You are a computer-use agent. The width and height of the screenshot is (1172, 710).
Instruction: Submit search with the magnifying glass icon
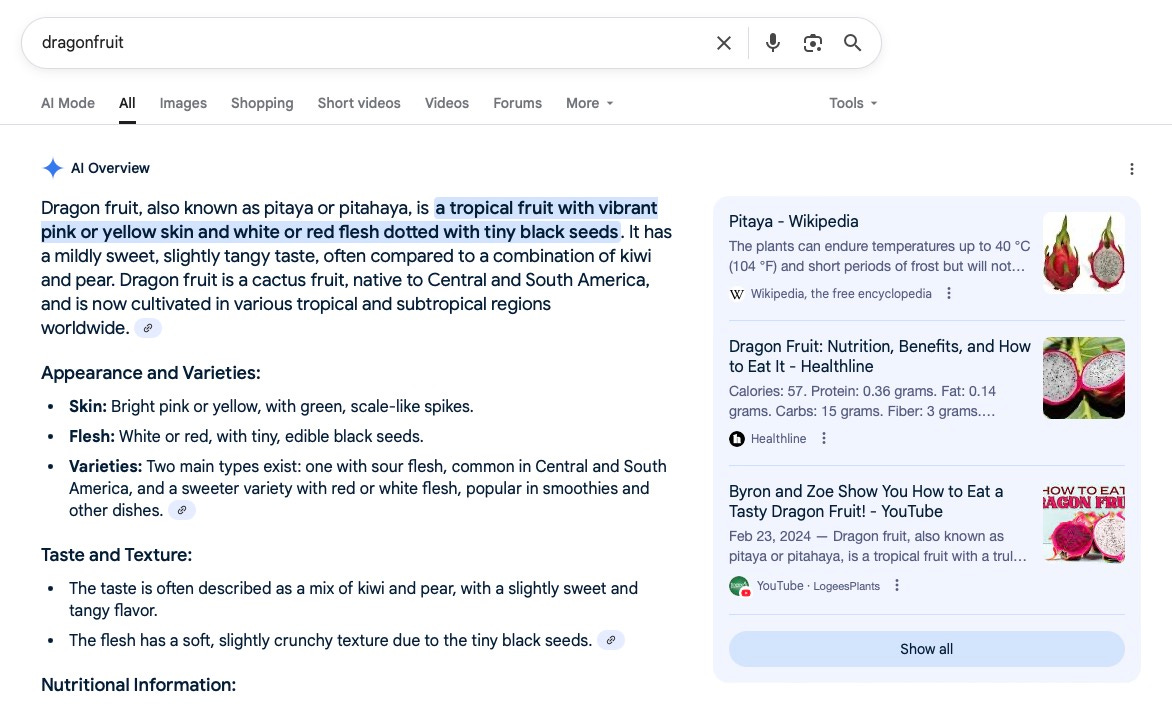pyautogui.click(x=852, y=43)
